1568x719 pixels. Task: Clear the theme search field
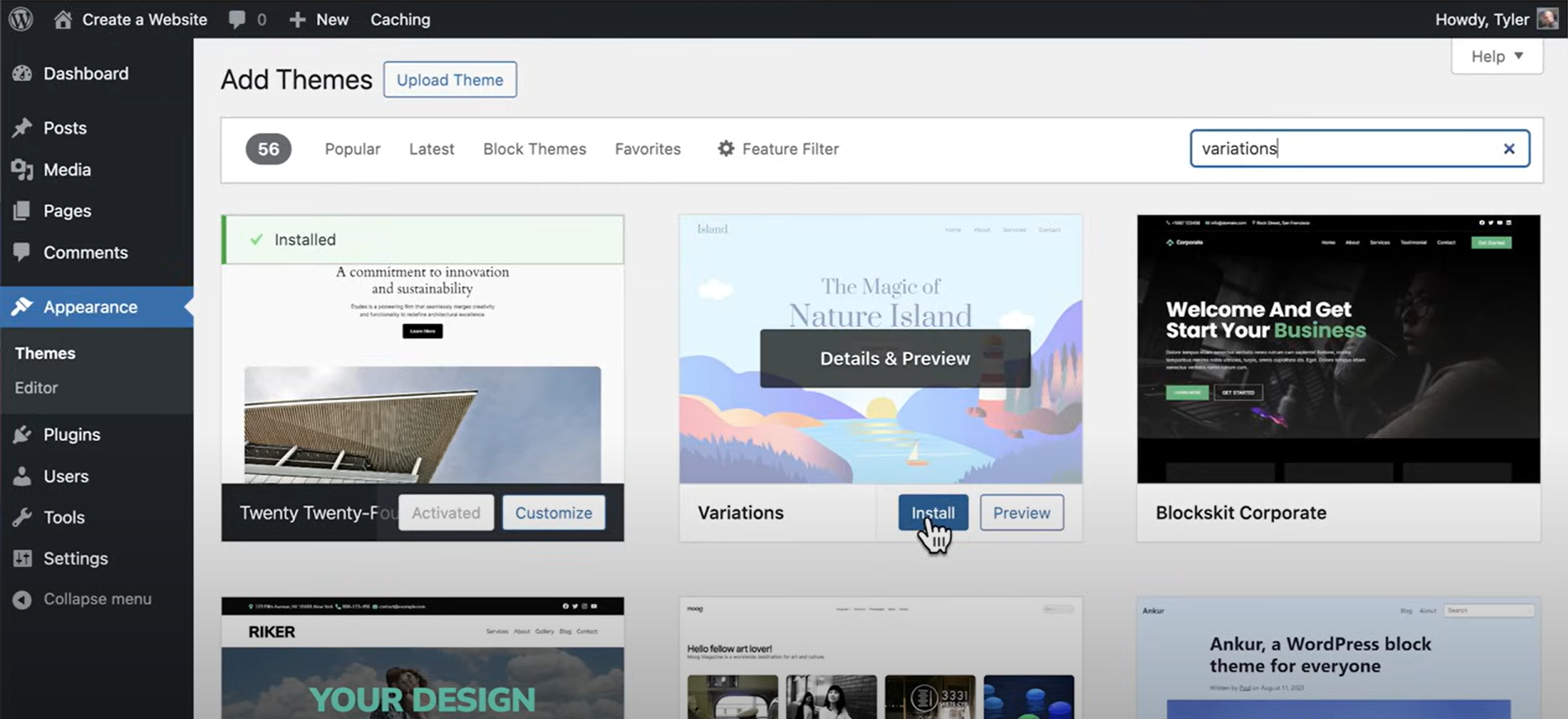[x=1509, y=149]
